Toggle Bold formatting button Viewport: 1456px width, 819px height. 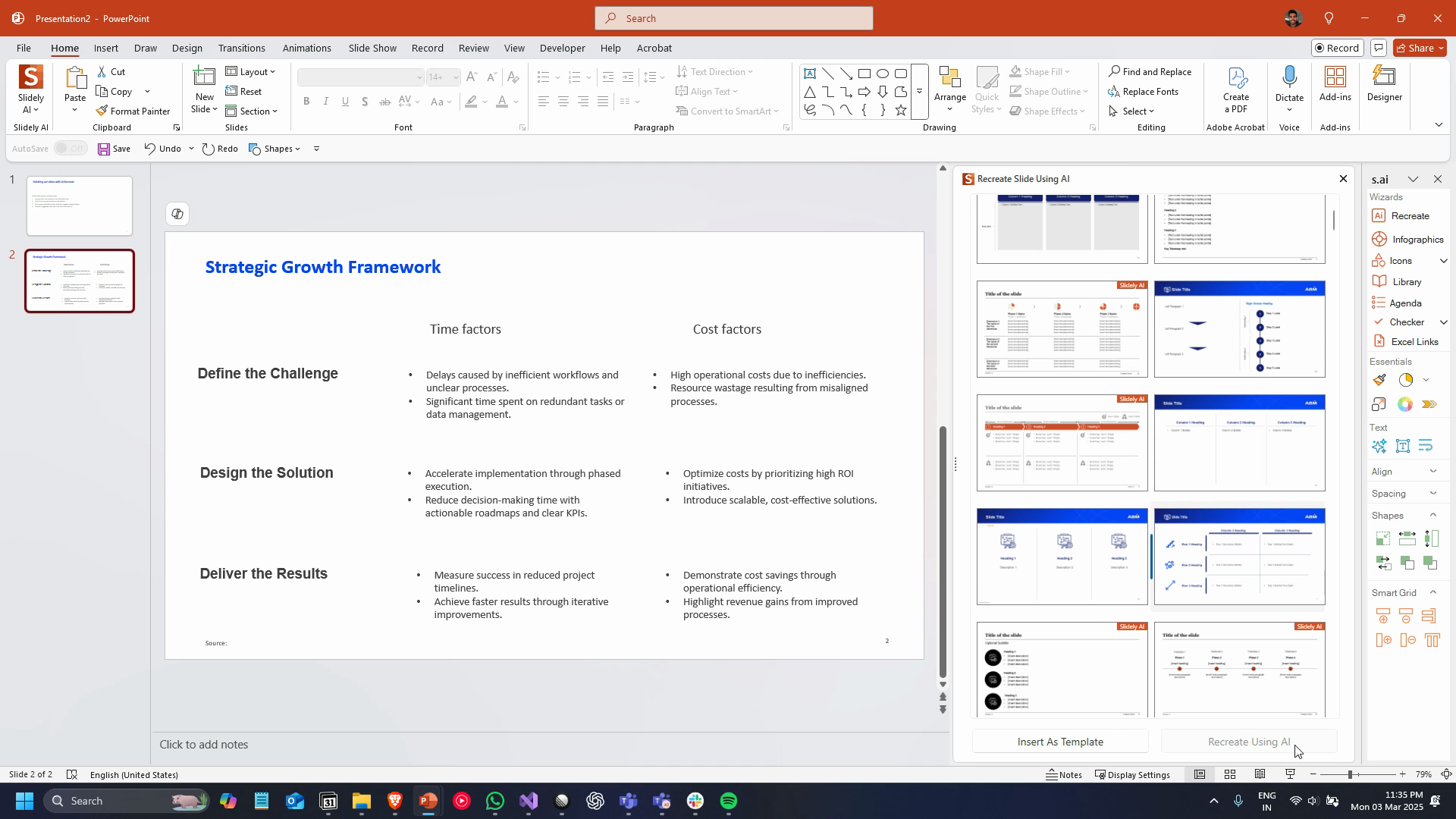tap(306, 102)
